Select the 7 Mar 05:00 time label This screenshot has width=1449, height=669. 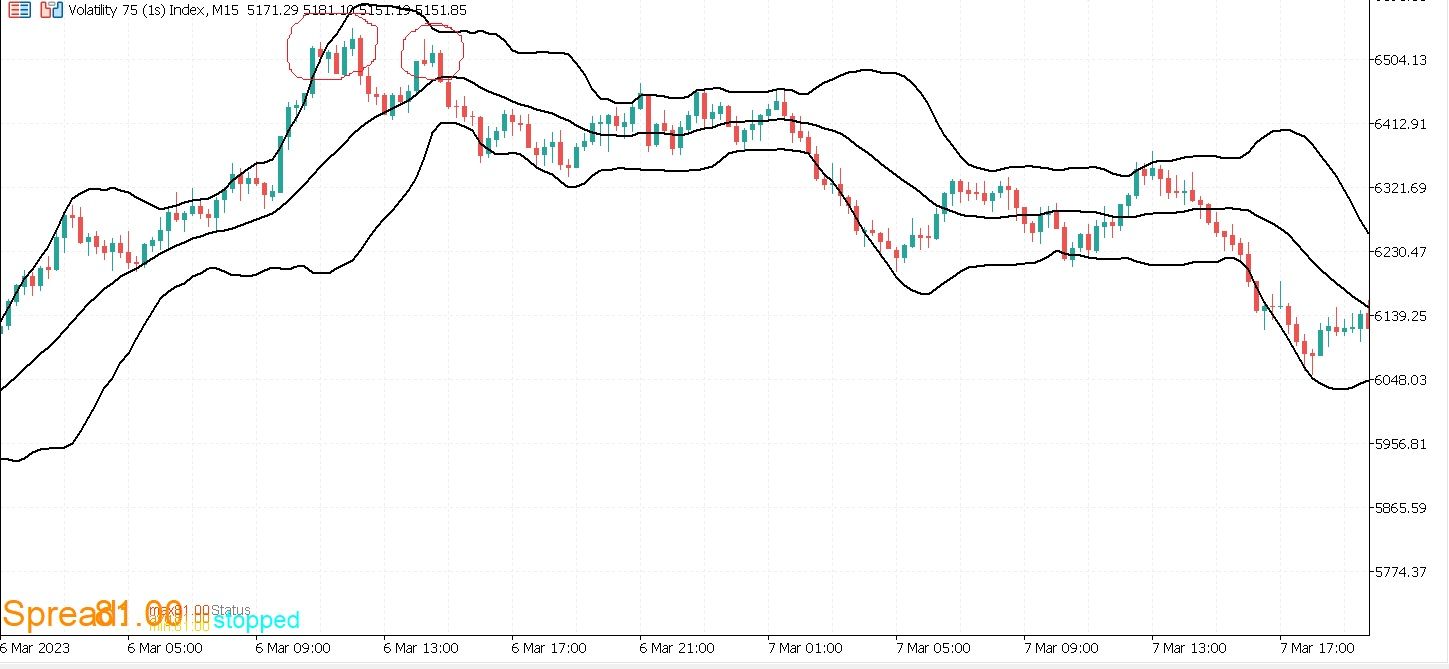click(933, 648)
